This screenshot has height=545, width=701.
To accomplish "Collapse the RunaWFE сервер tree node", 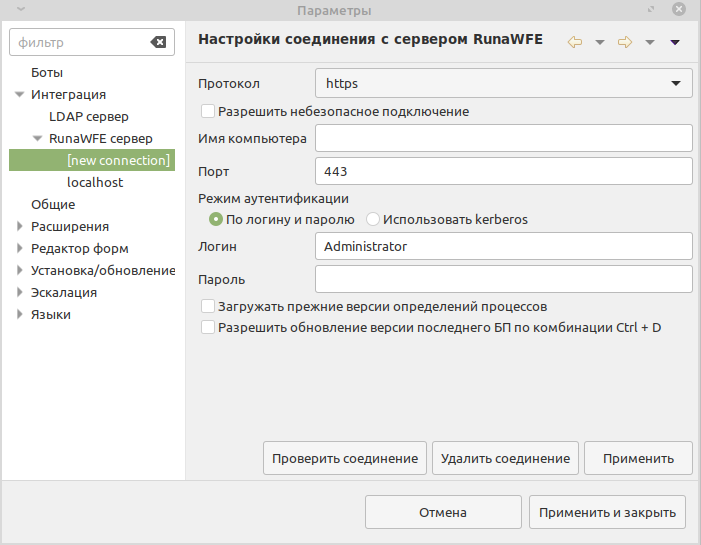I will (x=38, y=139).
